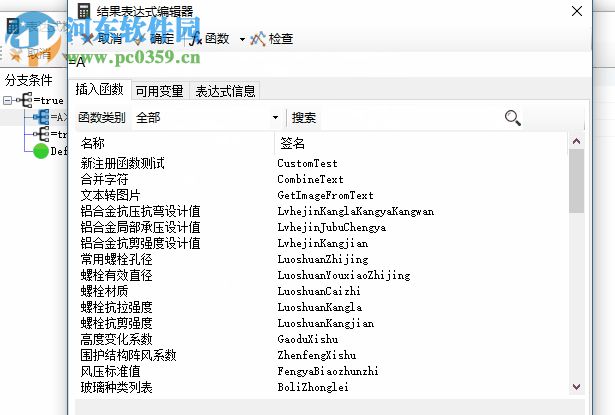The width and height of the screenshot is (615, 415).
Task: Click into the expression input showing =A
Action: pos(329,63)
